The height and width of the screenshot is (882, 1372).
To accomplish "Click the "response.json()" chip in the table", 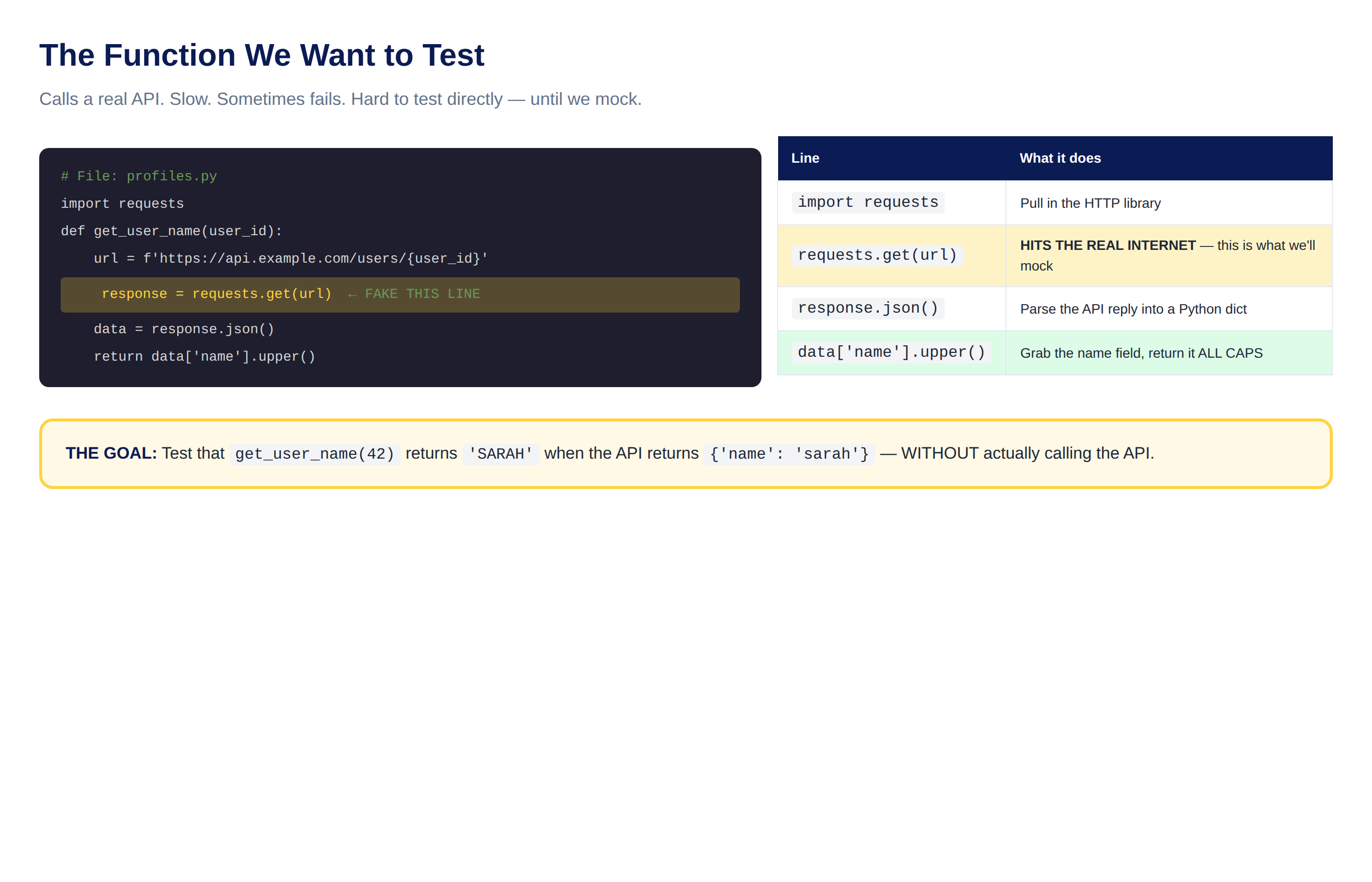I will (x=867, y=309).
